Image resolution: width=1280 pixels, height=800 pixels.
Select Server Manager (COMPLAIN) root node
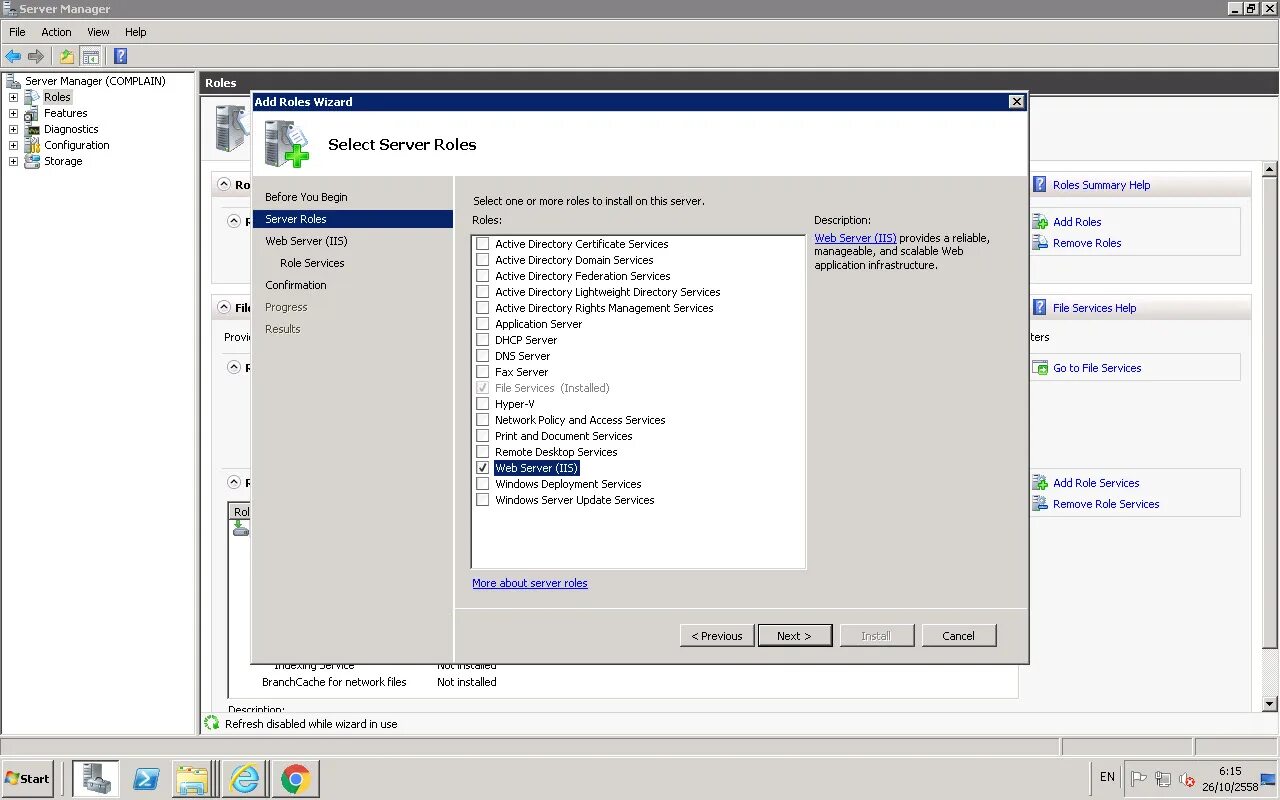pos(95,81)
